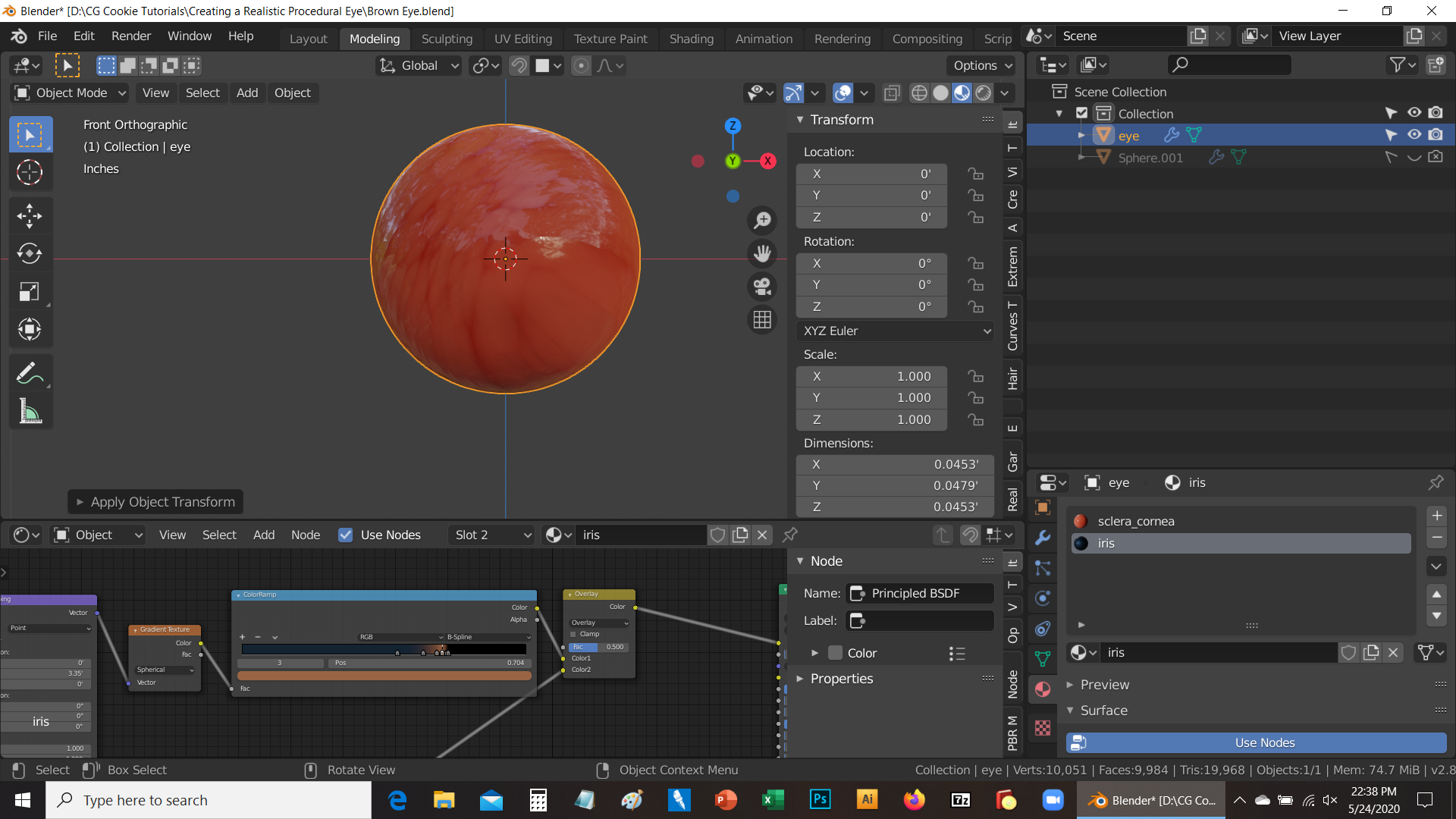Open Photoshop from the Windows taskbar
Viewport: 1456px width, 819px height.
pos(820,800)
